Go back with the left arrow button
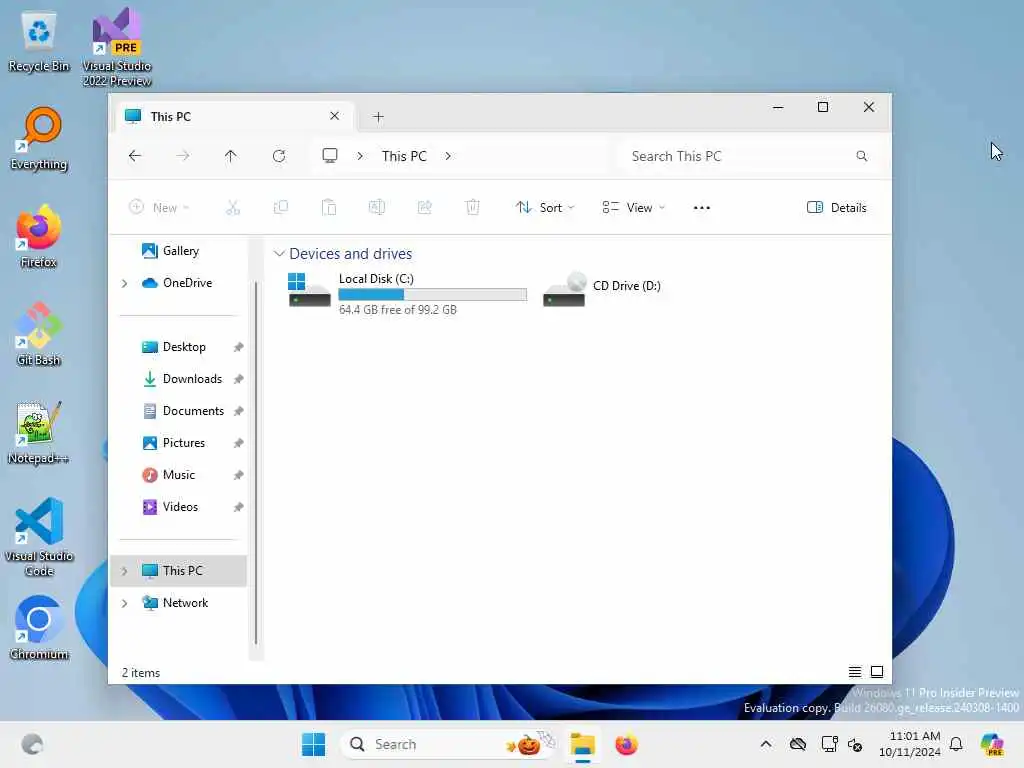The height and width of the screenshot is (768, 1024). click(135, 156)
